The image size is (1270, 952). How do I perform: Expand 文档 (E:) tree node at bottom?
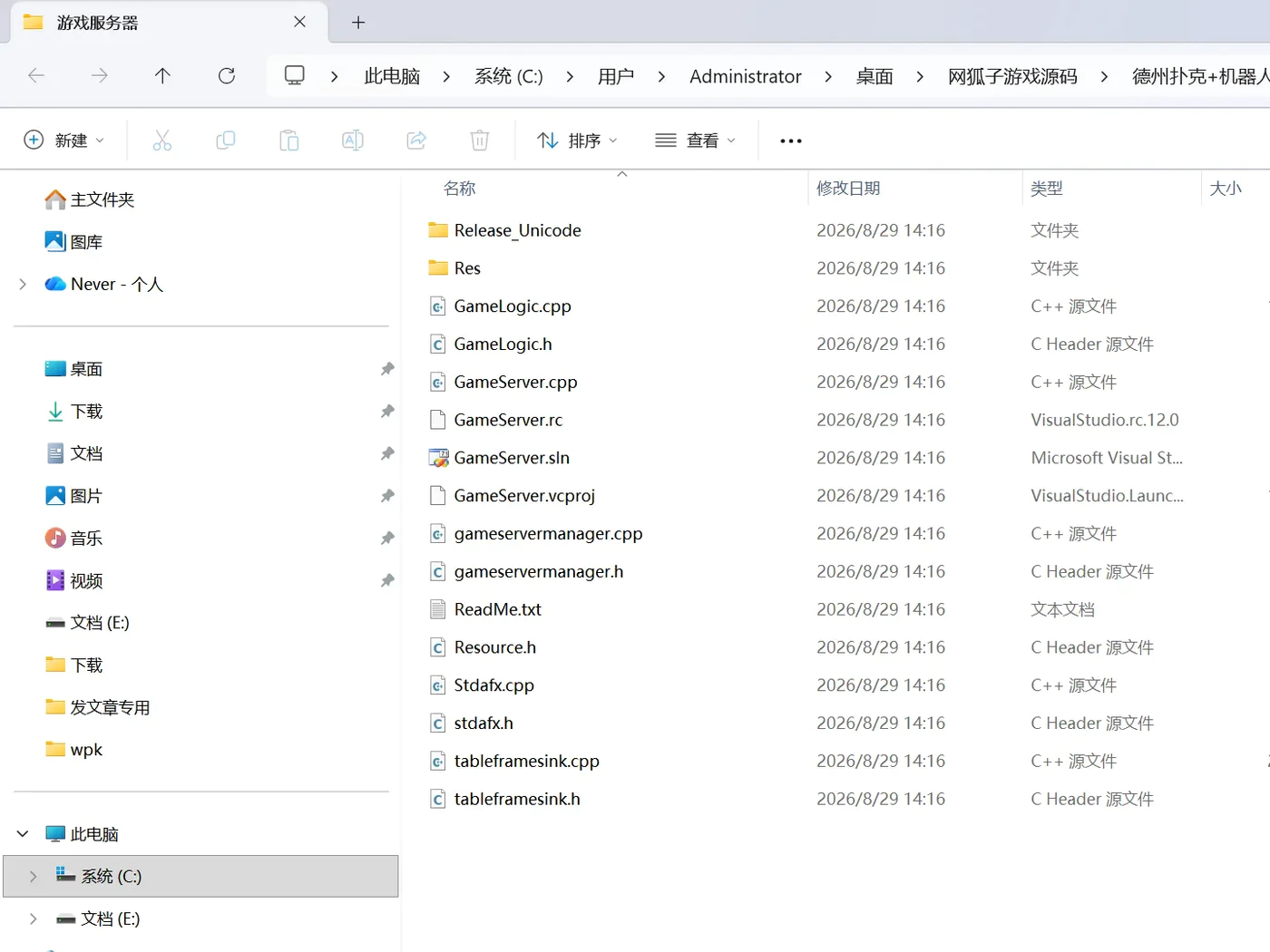(34, 919)
